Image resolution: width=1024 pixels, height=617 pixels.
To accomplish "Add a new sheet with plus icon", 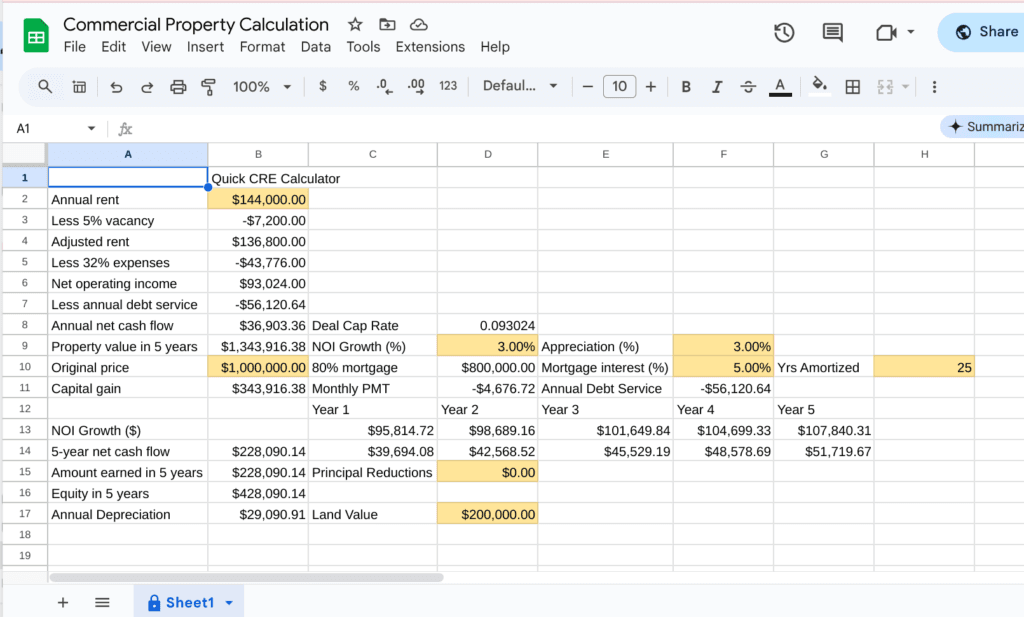I will coord(63,602).
